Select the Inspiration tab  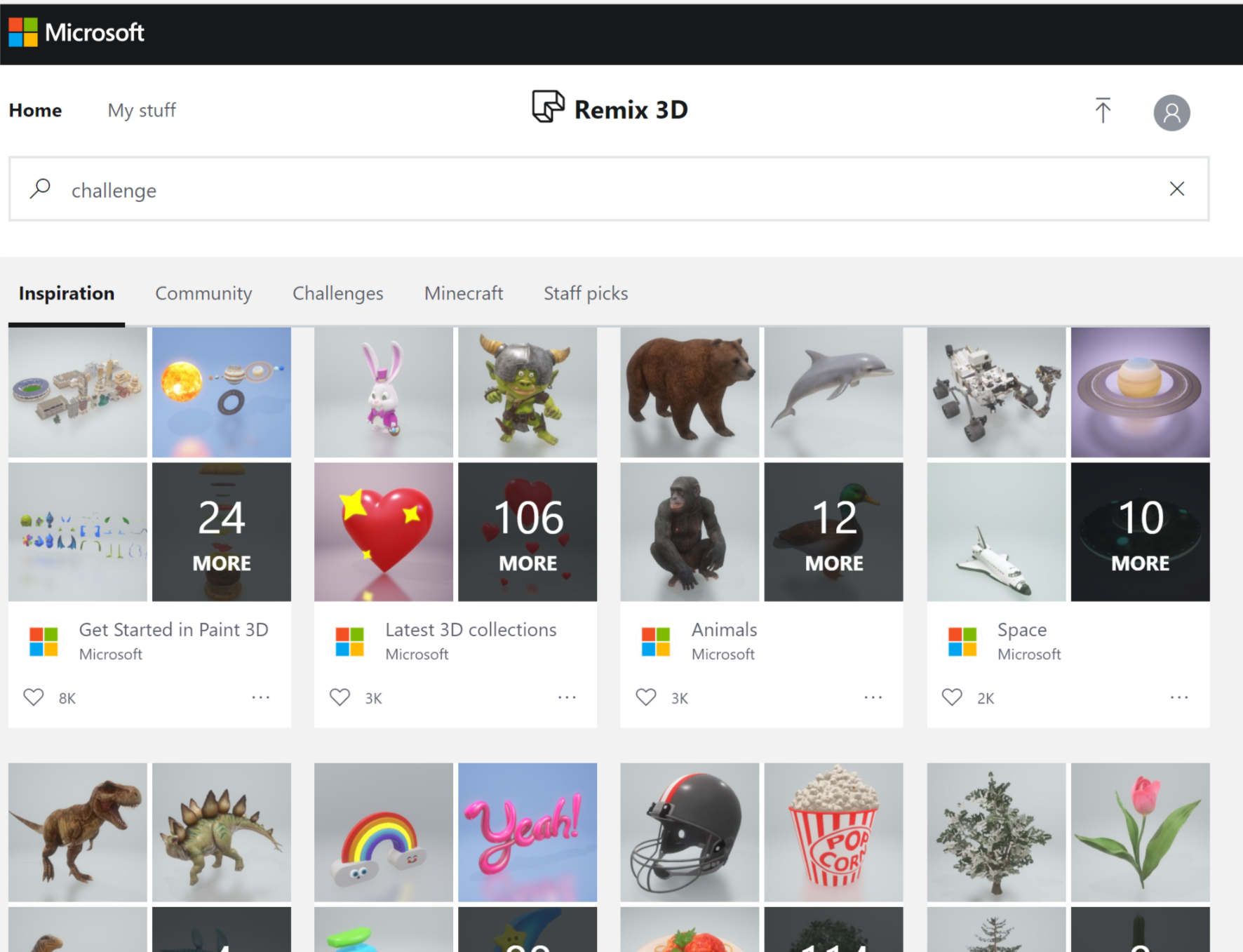click(x=67, y=293)
